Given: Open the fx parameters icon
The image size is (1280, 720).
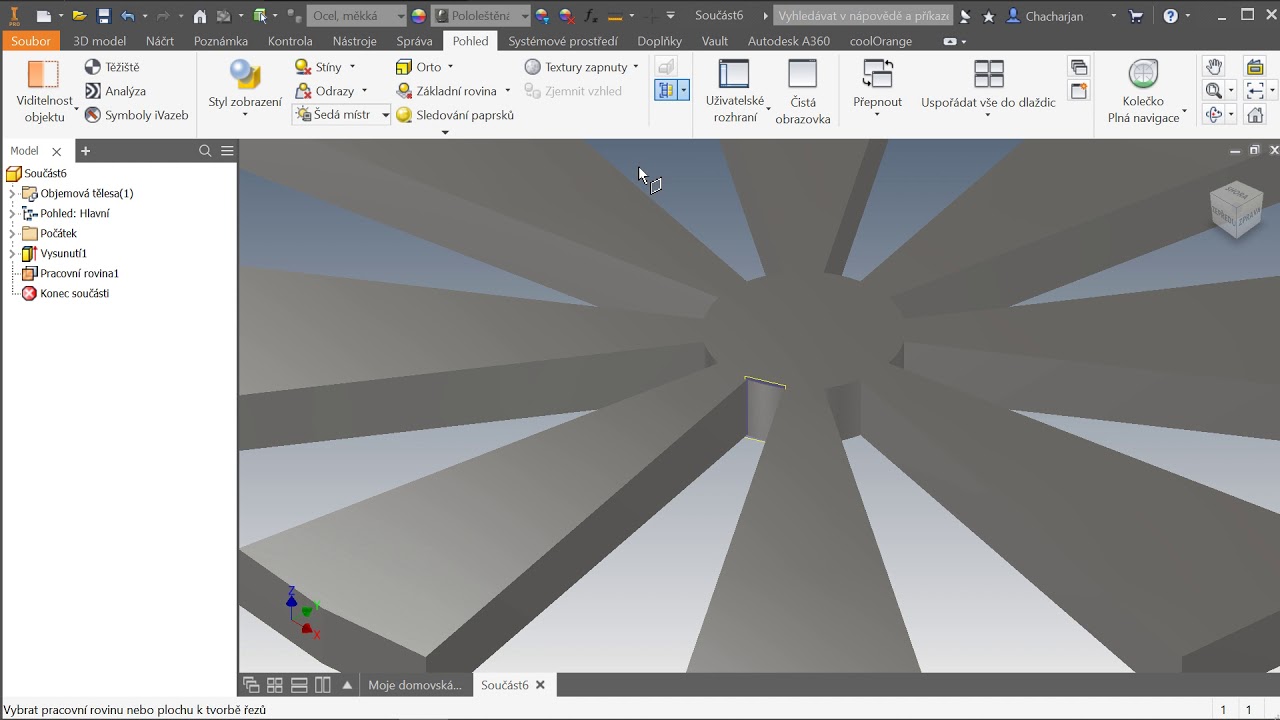Looking at the screenshot, I should point(590,16).
